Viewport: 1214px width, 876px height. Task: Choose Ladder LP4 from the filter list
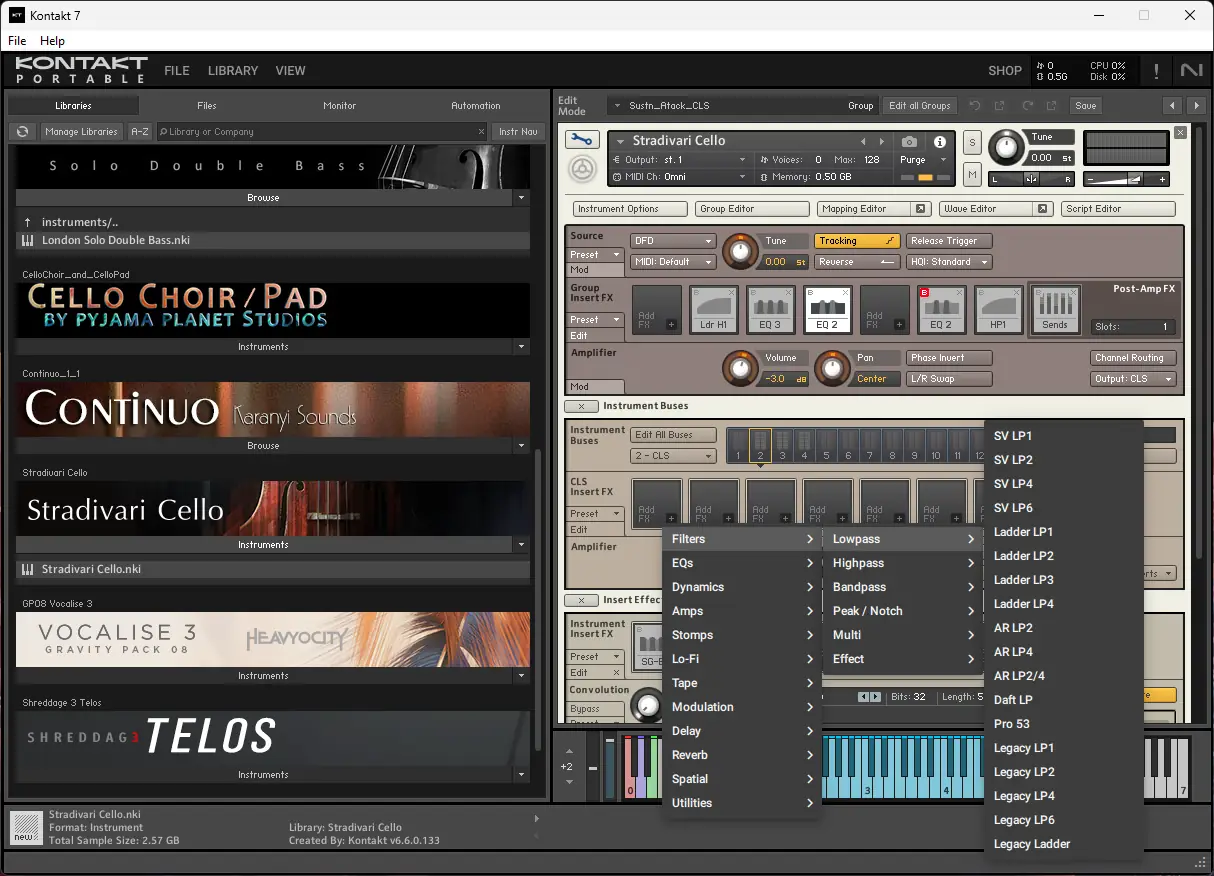(x=1024, y=604)
